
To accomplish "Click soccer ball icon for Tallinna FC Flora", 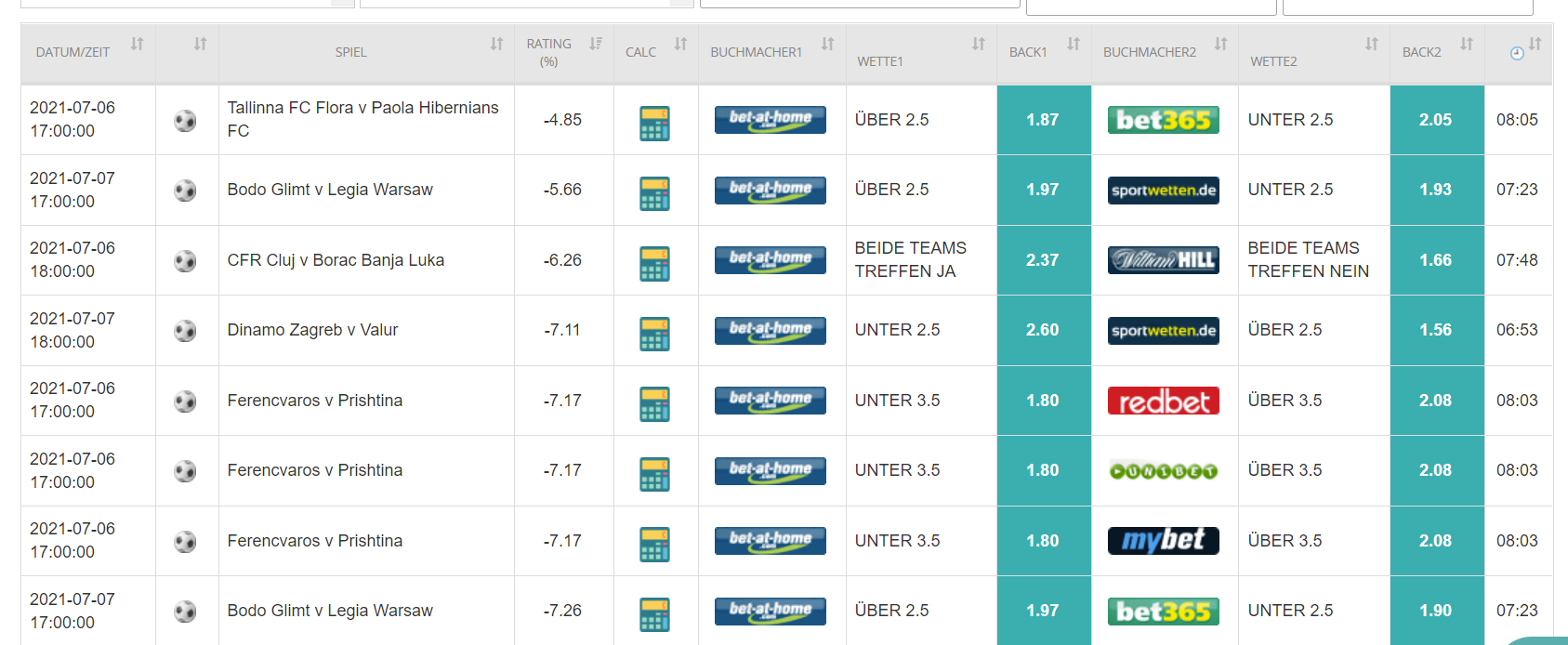I will 185,121.
